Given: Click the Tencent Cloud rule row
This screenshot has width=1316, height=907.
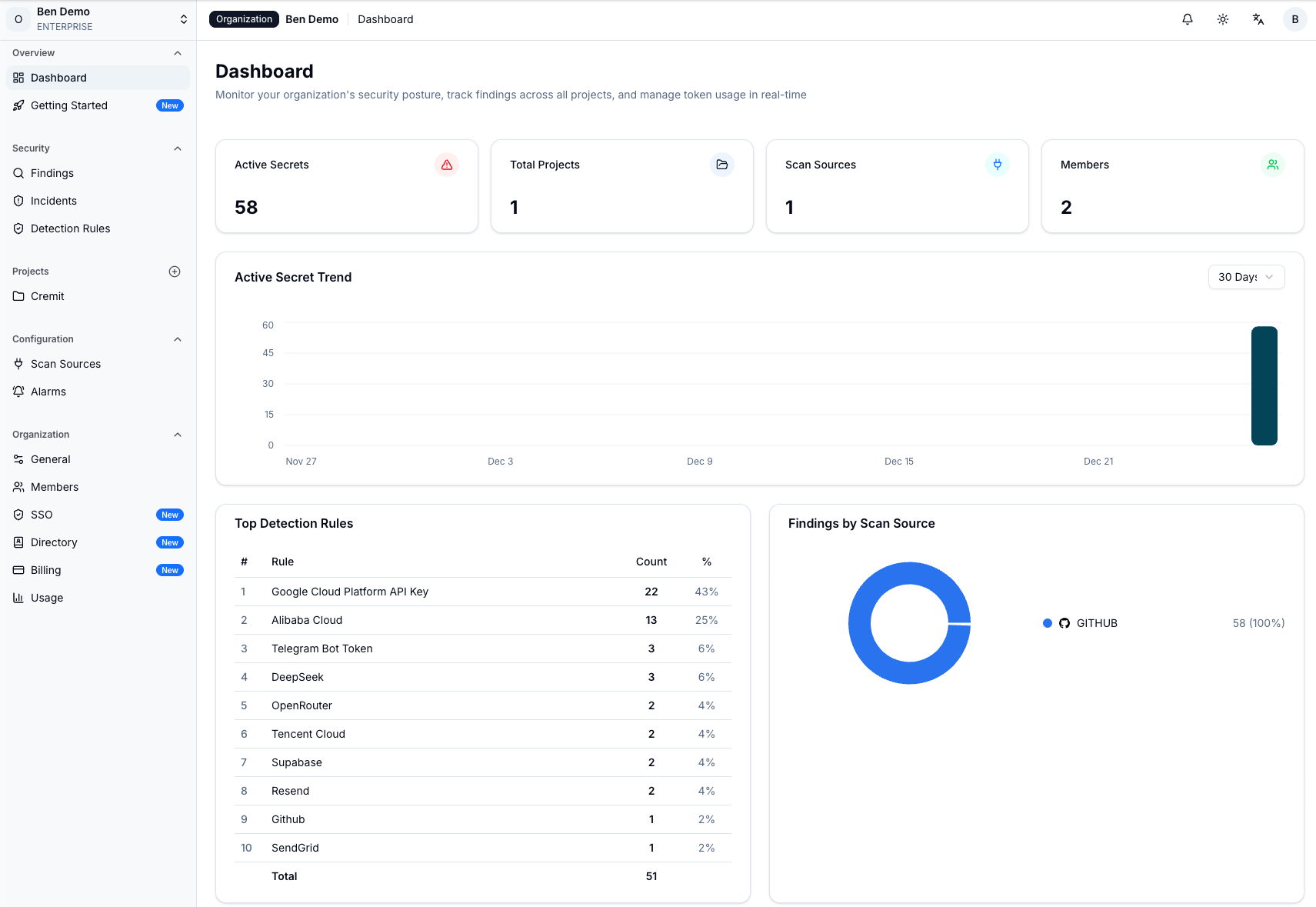Looking at the screenshot, I should [483, 734].
